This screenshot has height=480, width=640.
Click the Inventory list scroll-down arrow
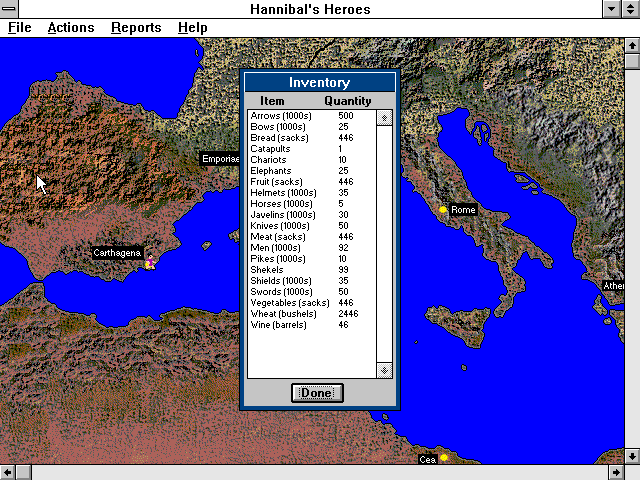(384, 370)
